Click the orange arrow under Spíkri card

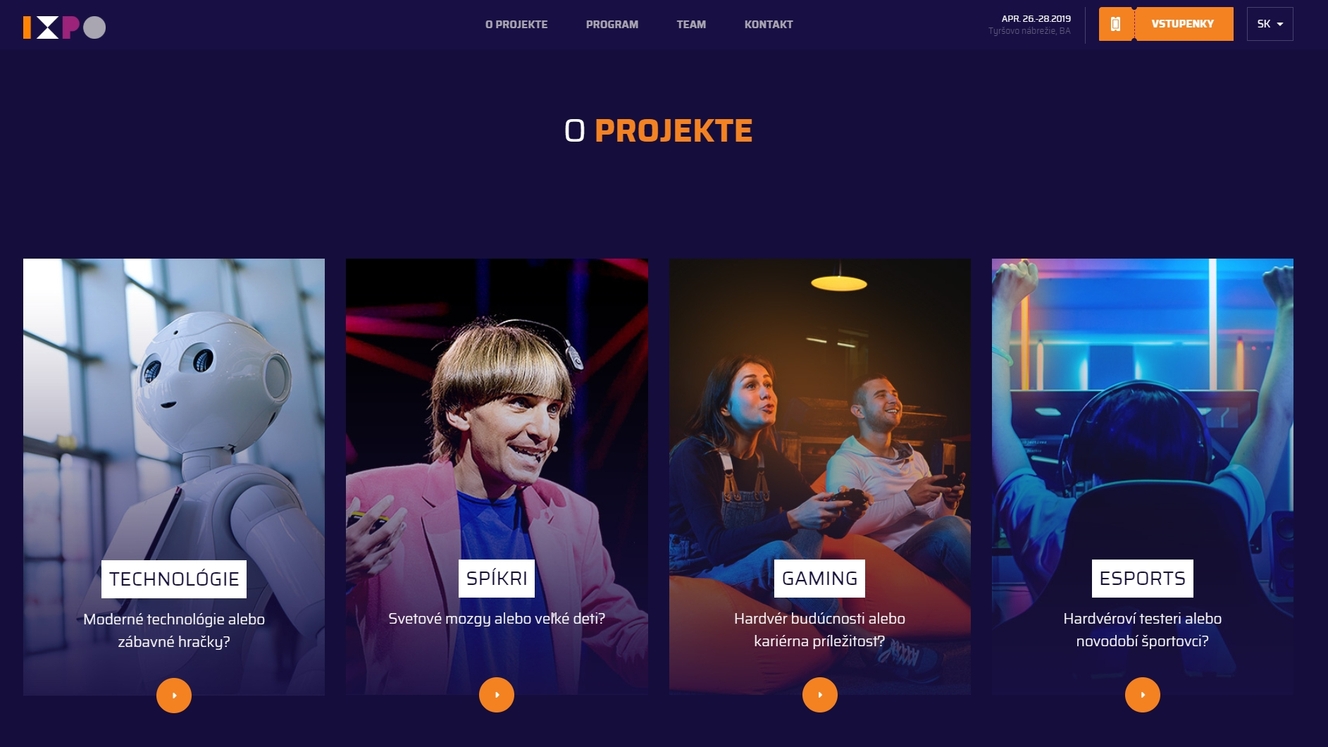[x=497, y=695]
